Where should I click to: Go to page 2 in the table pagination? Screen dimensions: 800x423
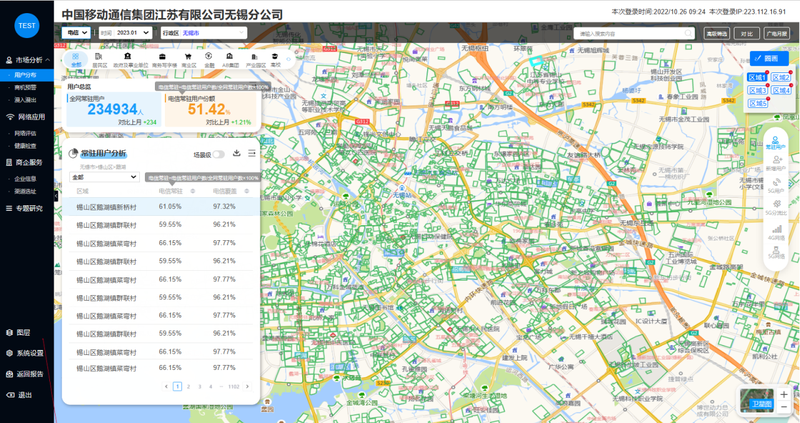[188, 387]
